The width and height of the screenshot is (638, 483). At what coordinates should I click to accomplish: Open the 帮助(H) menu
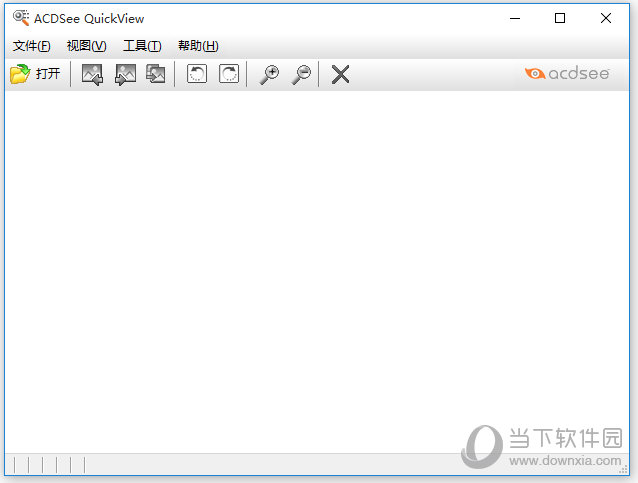point(198,46)
